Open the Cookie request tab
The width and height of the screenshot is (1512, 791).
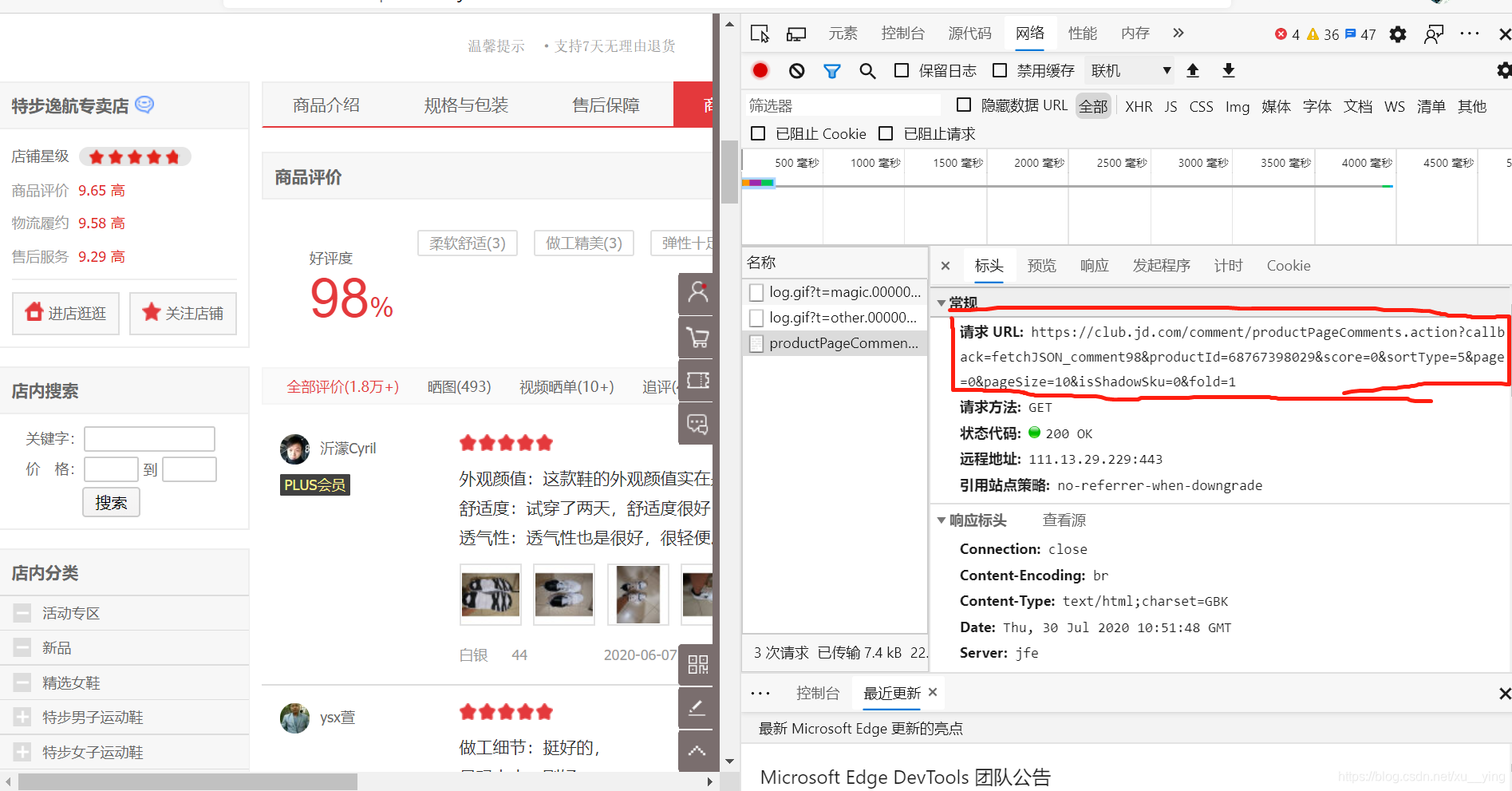(1289, 266)
